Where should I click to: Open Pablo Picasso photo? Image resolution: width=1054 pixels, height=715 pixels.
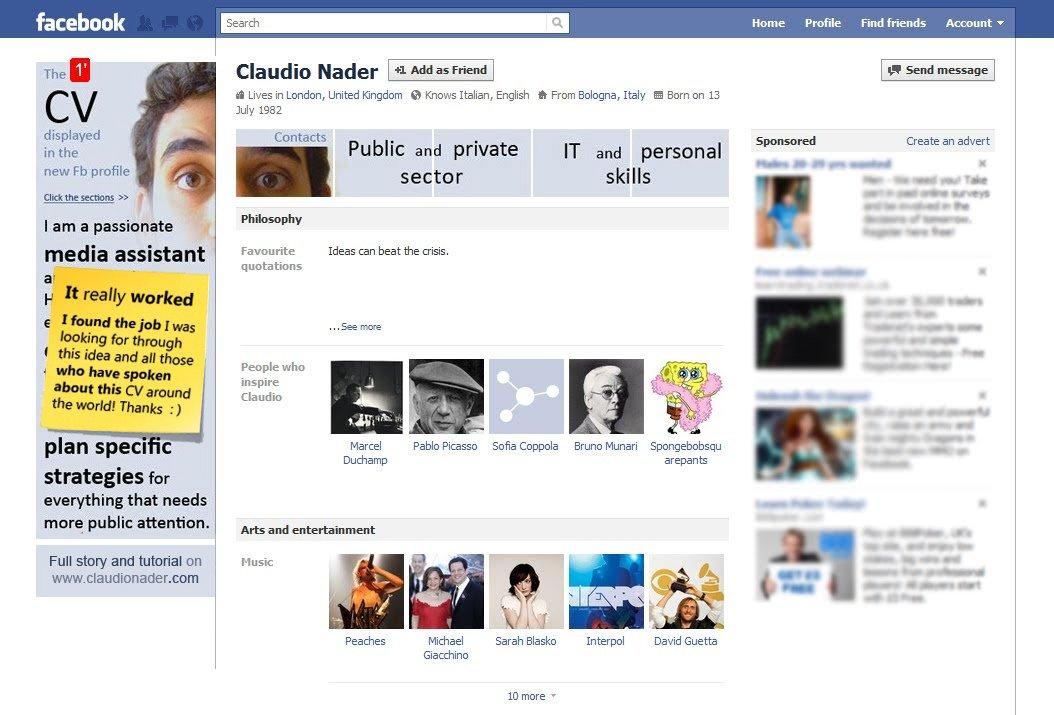446,396
